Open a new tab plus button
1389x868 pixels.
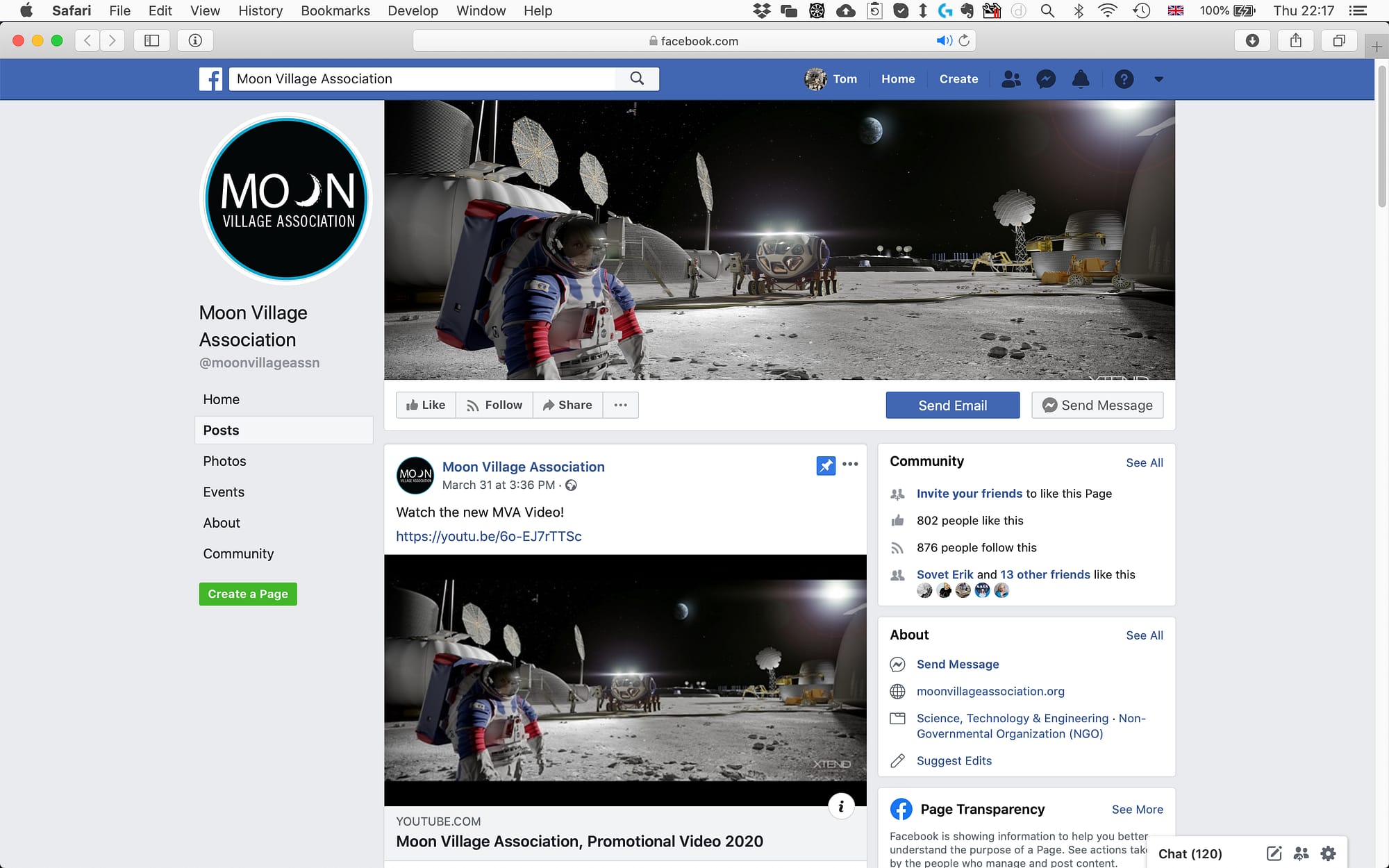pos(1376,47)
